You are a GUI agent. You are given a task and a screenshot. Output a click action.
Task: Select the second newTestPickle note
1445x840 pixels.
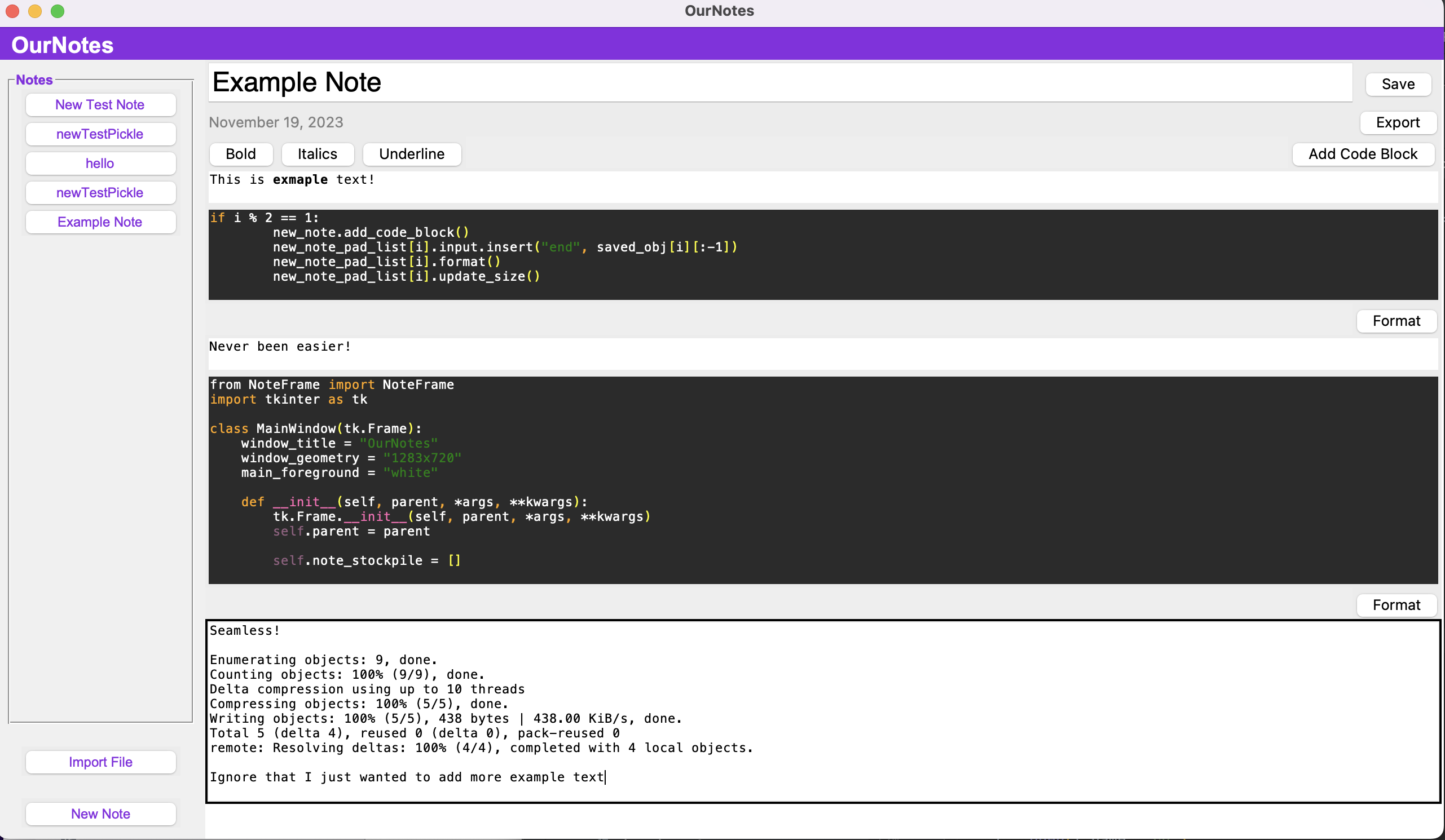(100, 193)
